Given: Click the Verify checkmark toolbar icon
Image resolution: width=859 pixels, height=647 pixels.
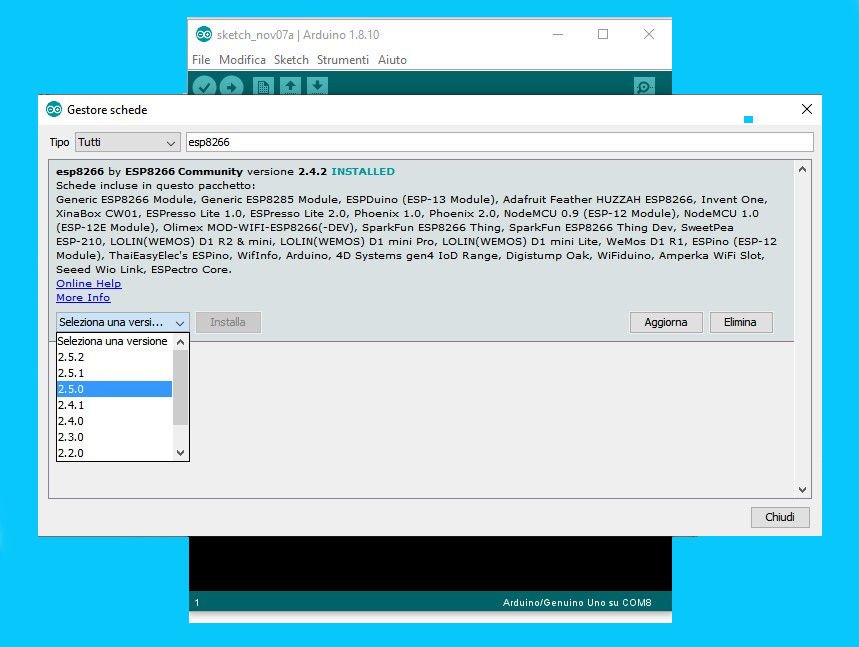Looking at the screenshot, I should point(204,86).
